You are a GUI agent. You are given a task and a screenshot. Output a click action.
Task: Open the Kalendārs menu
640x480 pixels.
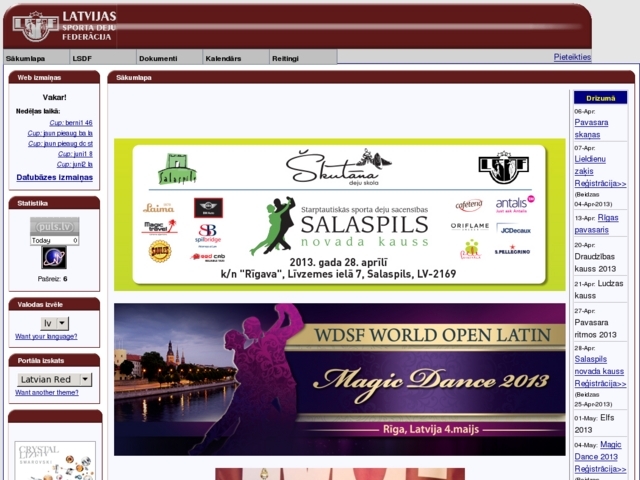(236, 58)
